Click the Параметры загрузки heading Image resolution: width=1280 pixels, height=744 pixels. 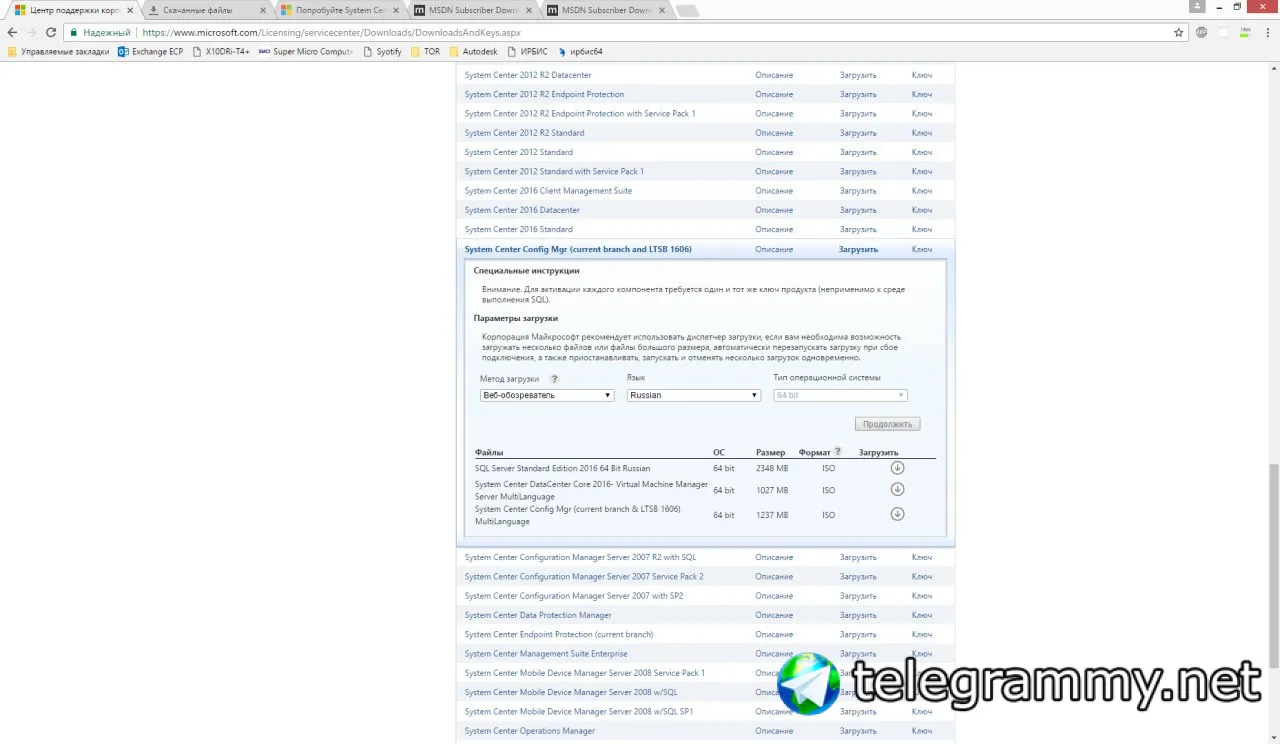click(516, 318)
